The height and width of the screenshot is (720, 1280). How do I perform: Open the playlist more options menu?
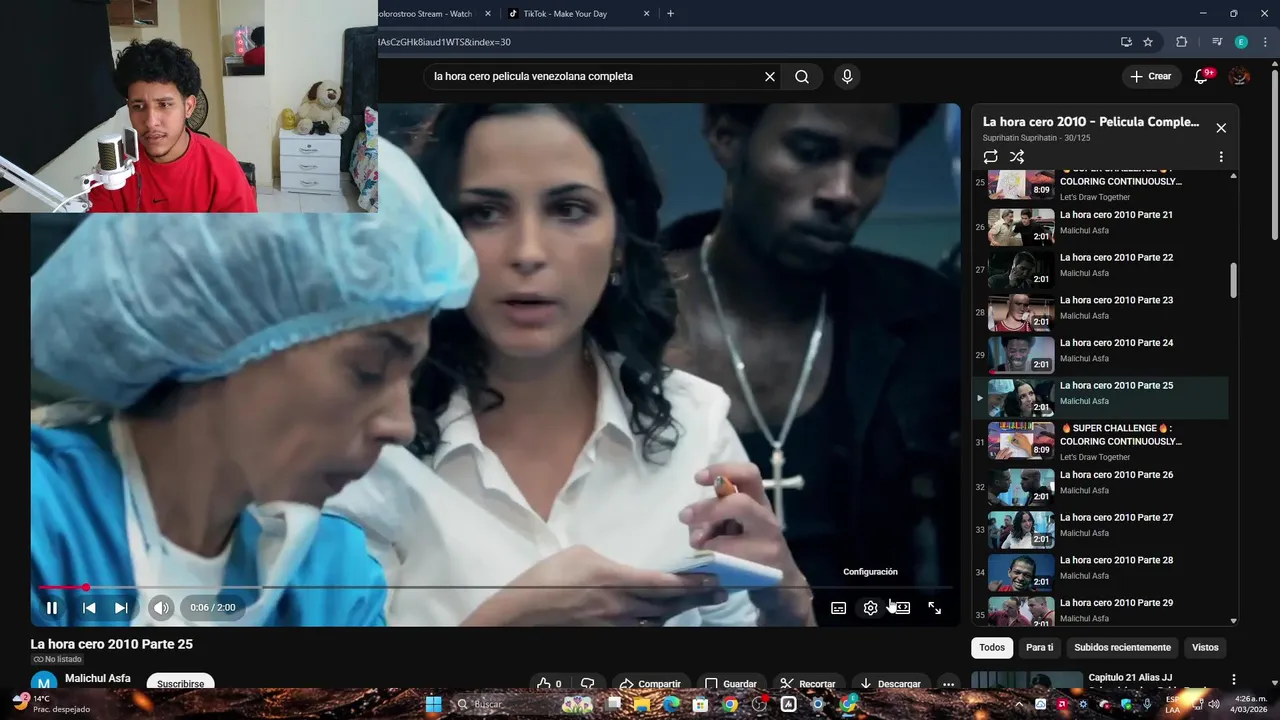tap(1221, 157)
